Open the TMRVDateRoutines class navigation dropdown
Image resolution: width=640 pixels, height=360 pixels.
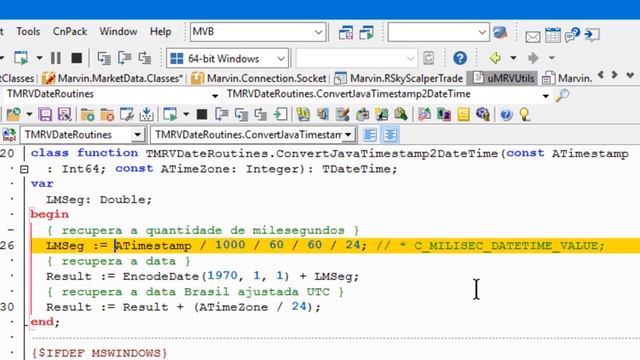pyautogui.click(x=214, y=96)
